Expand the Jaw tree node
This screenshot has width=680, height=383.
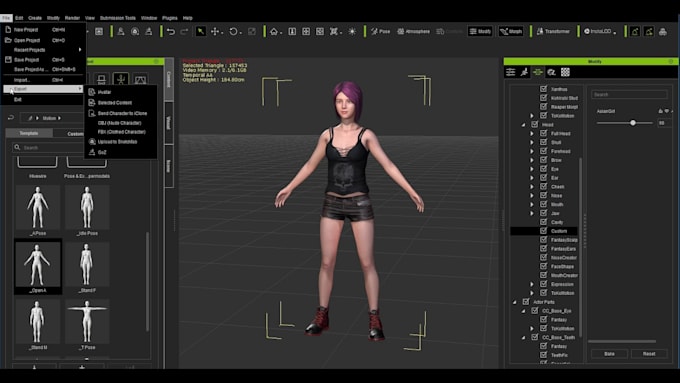click(532, 213)
